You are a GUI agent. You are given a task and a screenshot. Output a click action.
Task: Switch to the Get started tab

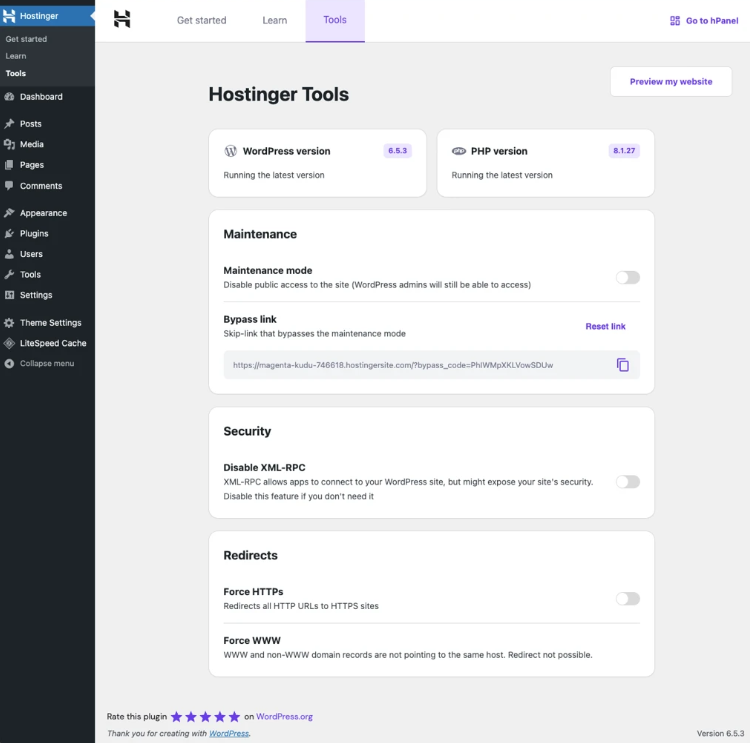pos(201,20)
